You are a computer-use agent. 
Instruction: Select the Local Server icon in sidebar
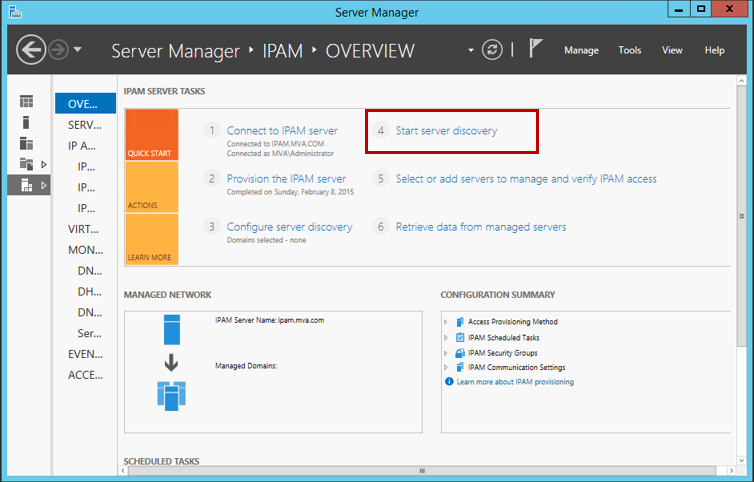tap(26, 122)
